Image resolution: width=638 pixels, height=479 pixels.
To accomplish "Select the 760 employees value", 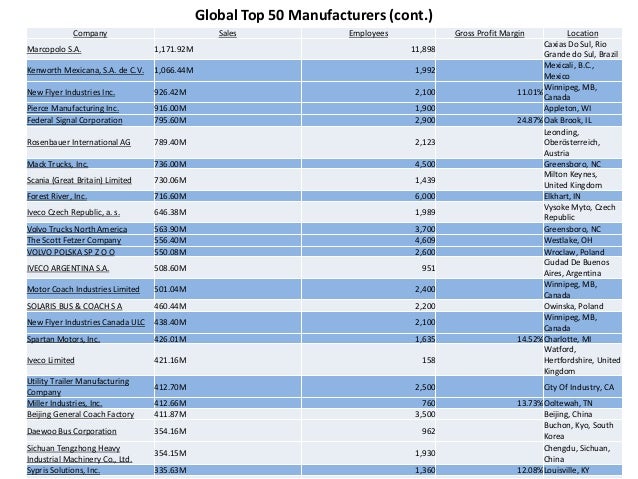I will pyautogui.click(x=428, y=403).
